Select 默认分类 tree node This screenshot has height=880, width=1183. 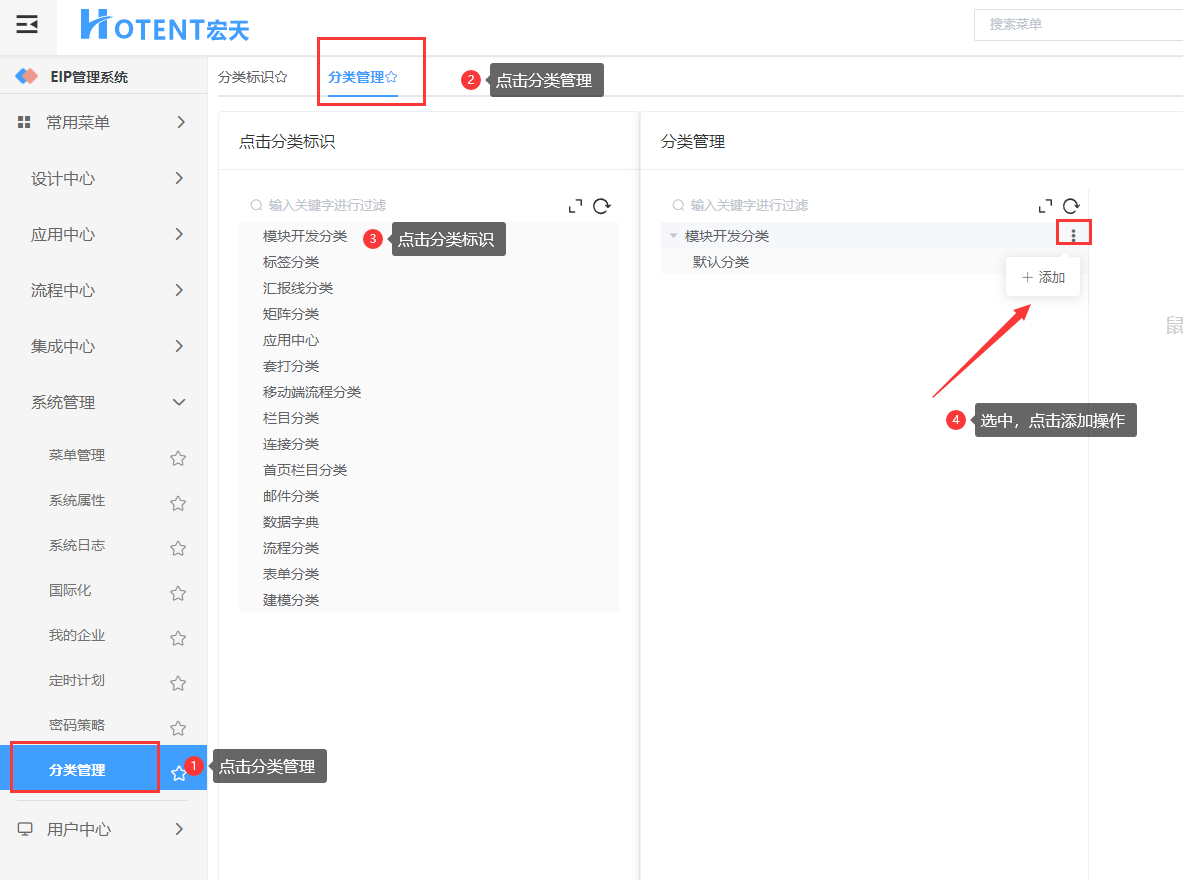coord(721,262)
